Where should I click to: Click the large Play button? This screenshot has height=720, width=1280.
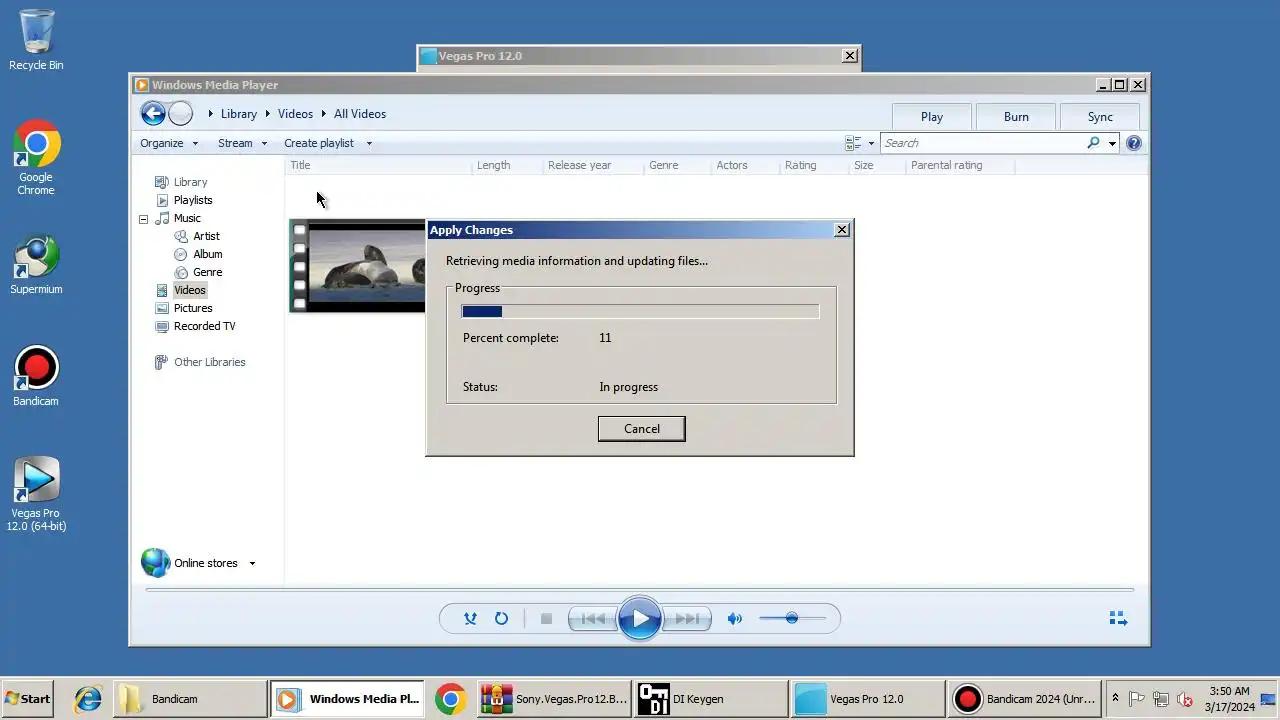(640, 619)
